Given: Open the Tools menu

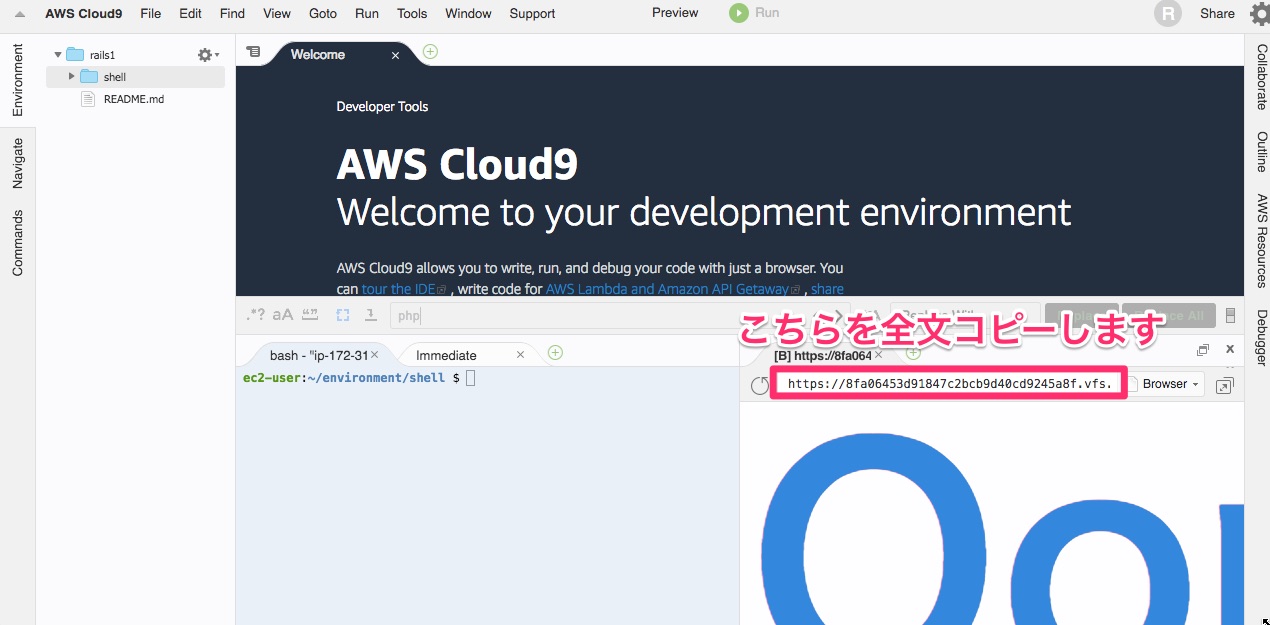Looking at the screenshot, I should click(x=412, y=13).
